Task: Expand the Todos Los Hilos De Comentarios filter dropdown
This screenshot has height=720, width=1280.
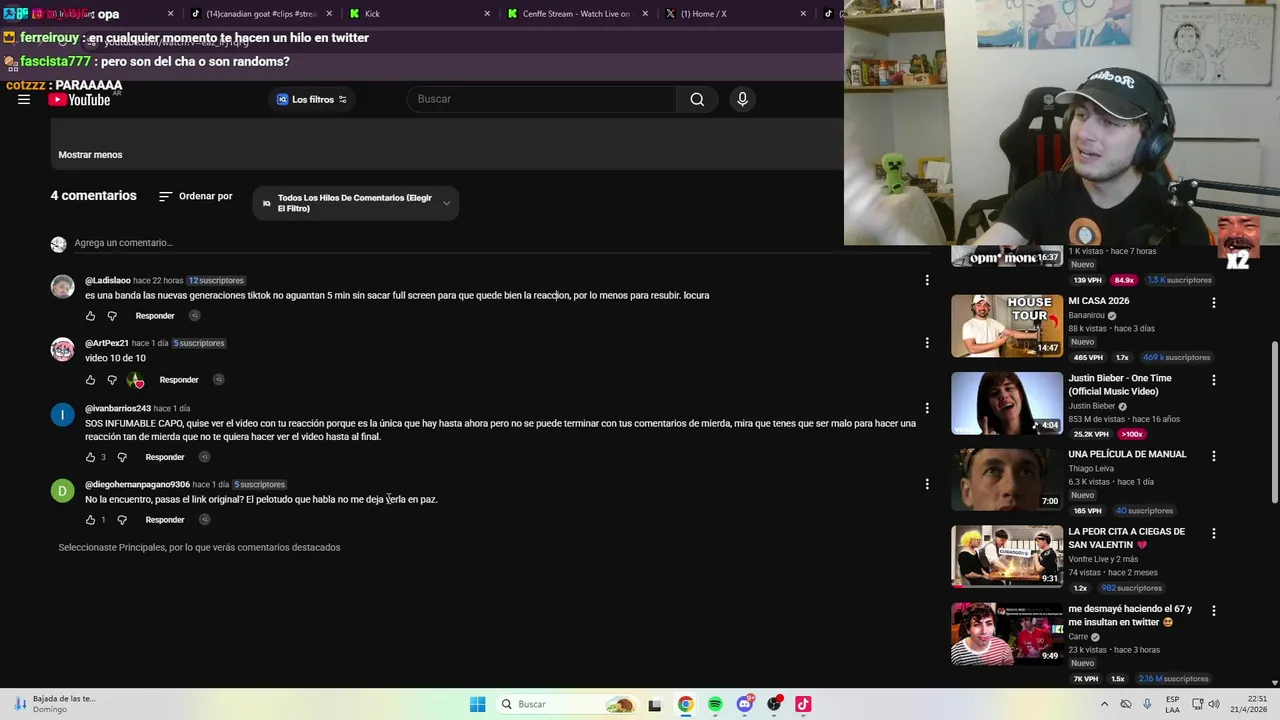Action: click(356, 203)
